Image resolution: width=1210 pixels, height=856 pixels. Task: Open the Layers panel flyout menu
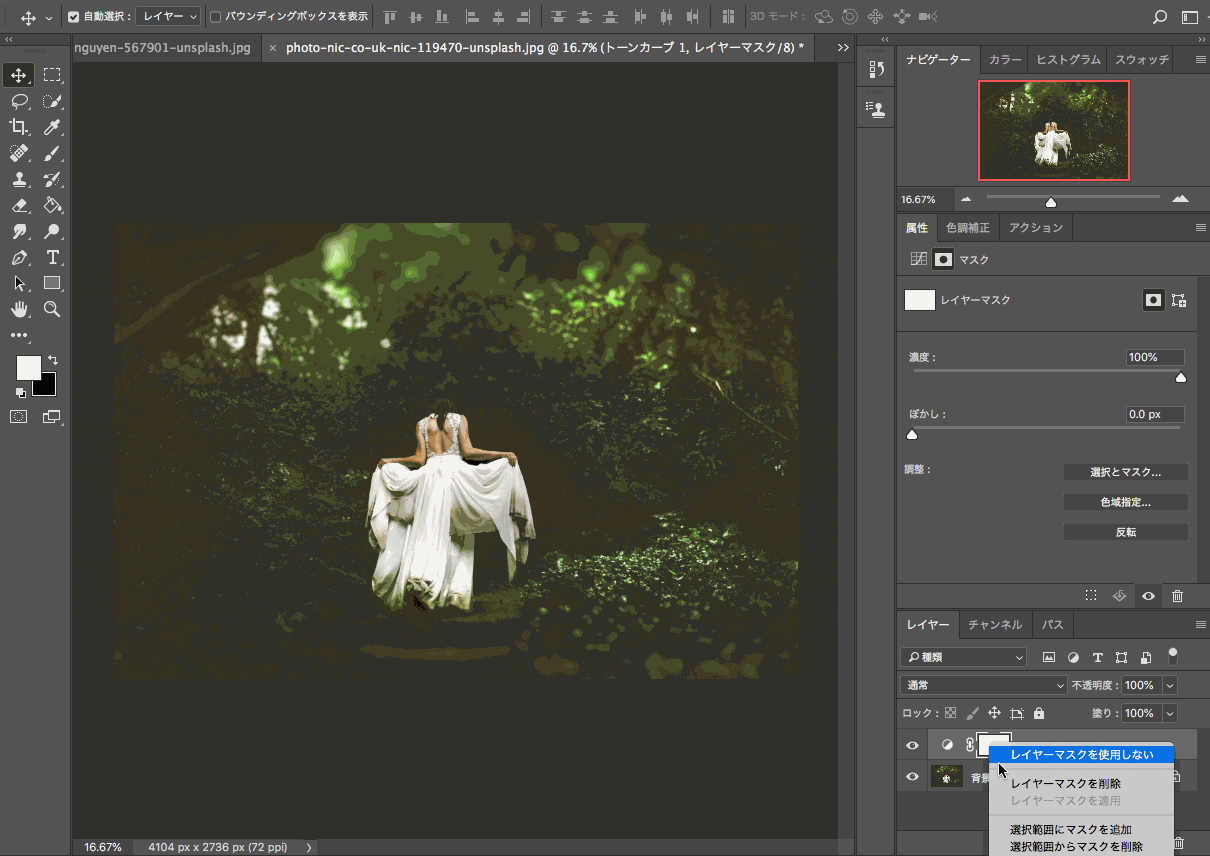tap(1201, 625)
